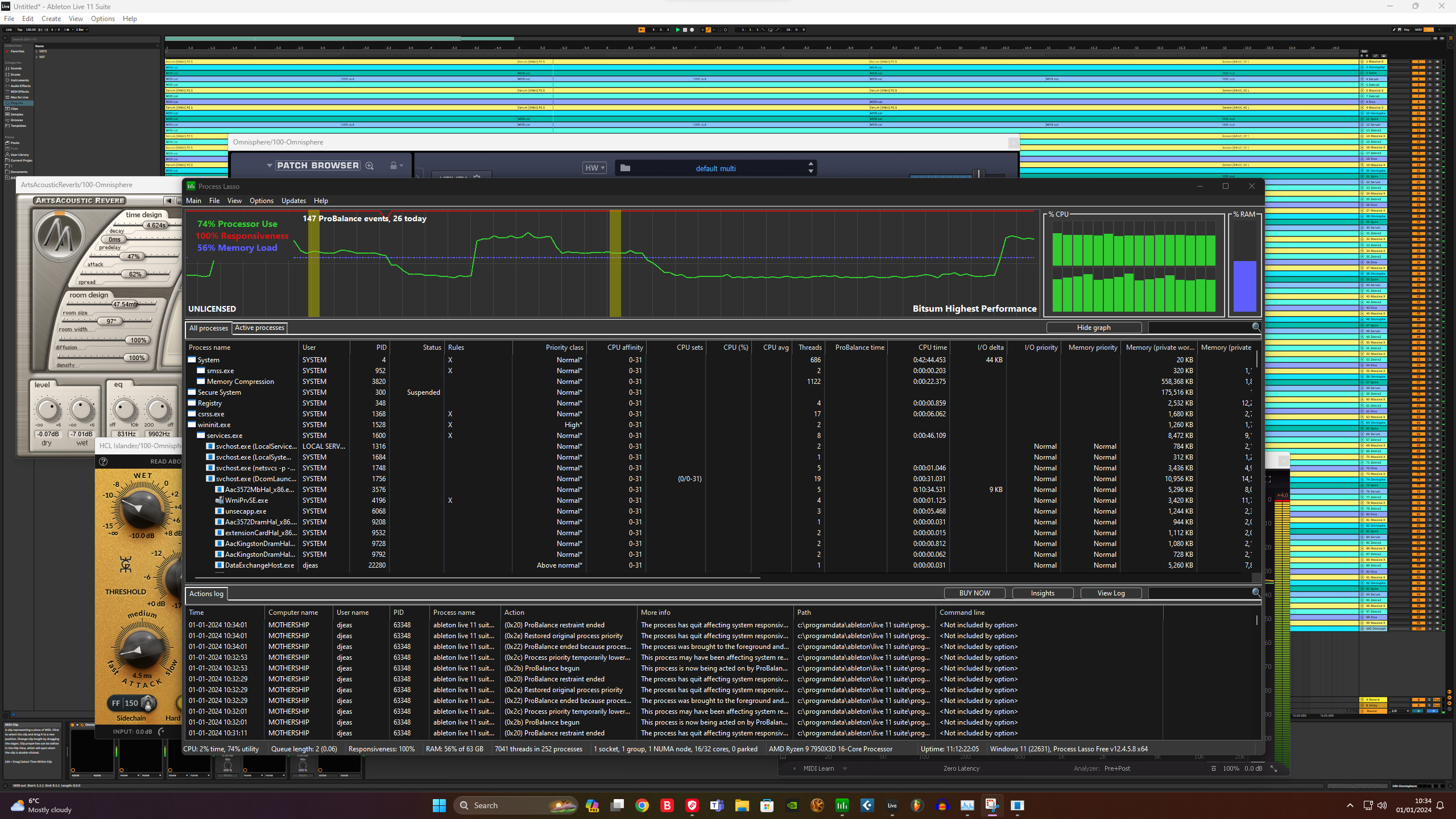Toggle the Follow playback button
This screenshot has width=1456, height=819.
(642, 30)
